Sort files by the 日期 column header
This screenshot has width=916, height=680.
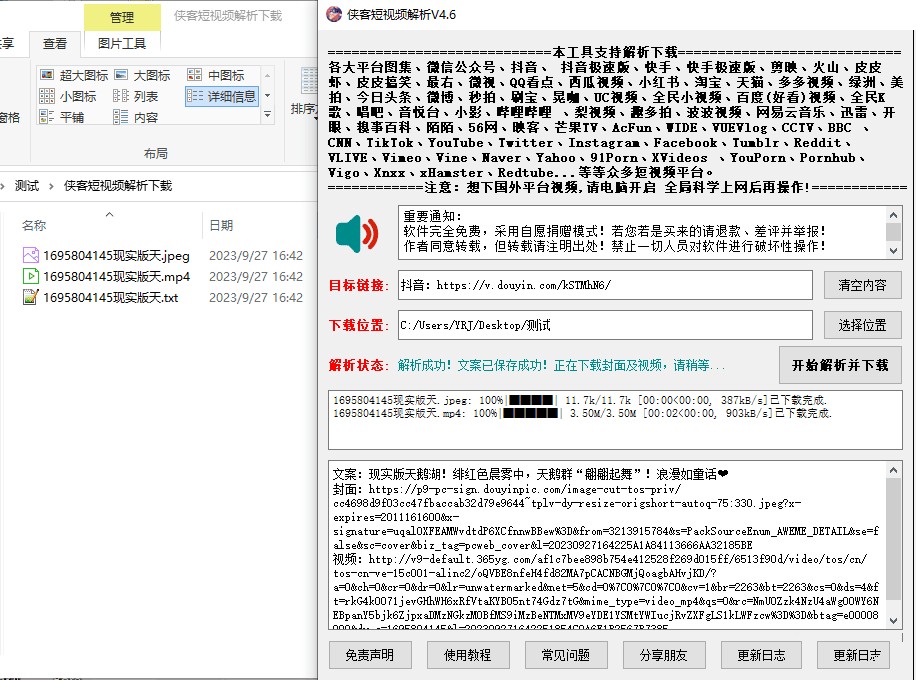[221, 225]
